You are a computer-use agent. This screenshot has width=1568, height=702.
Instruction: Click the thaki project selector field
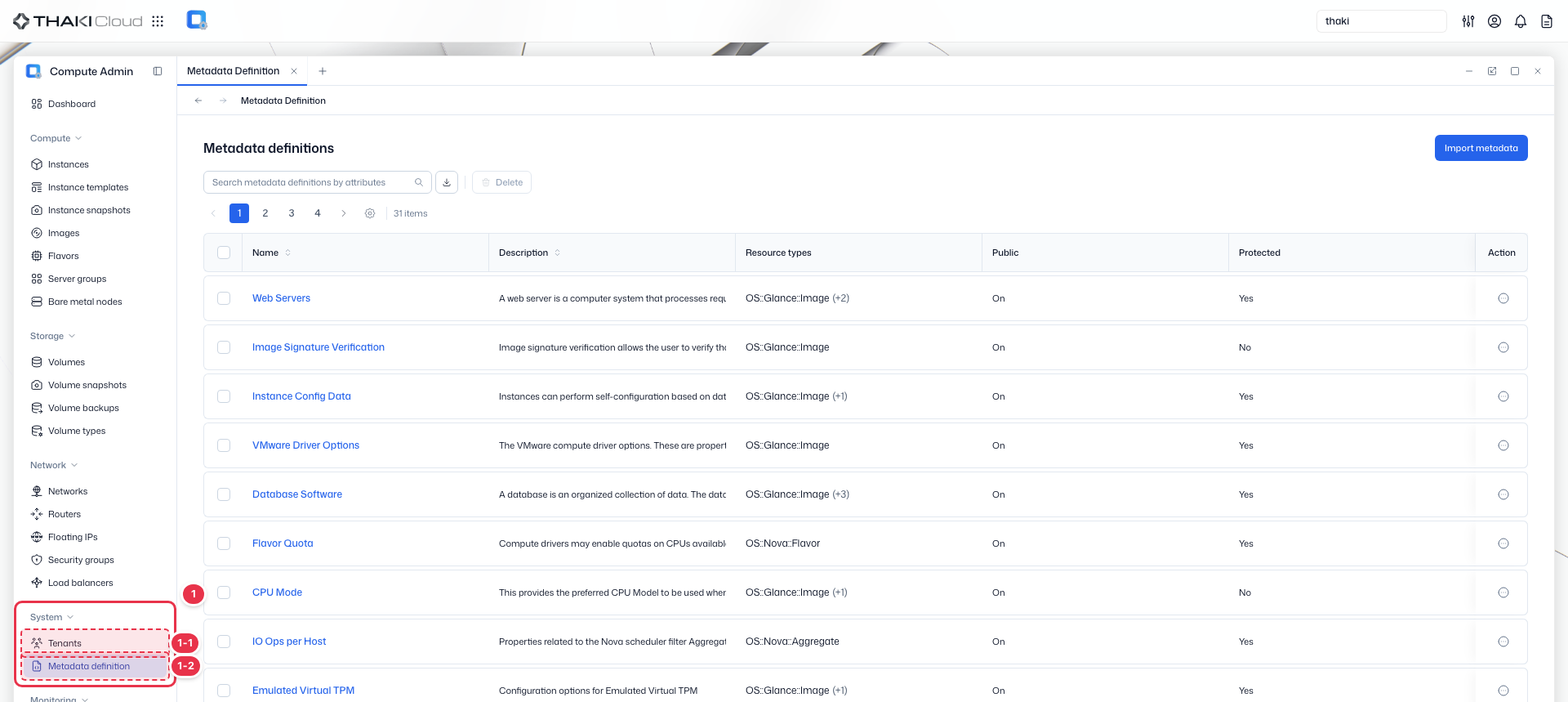coord(1381,21)
